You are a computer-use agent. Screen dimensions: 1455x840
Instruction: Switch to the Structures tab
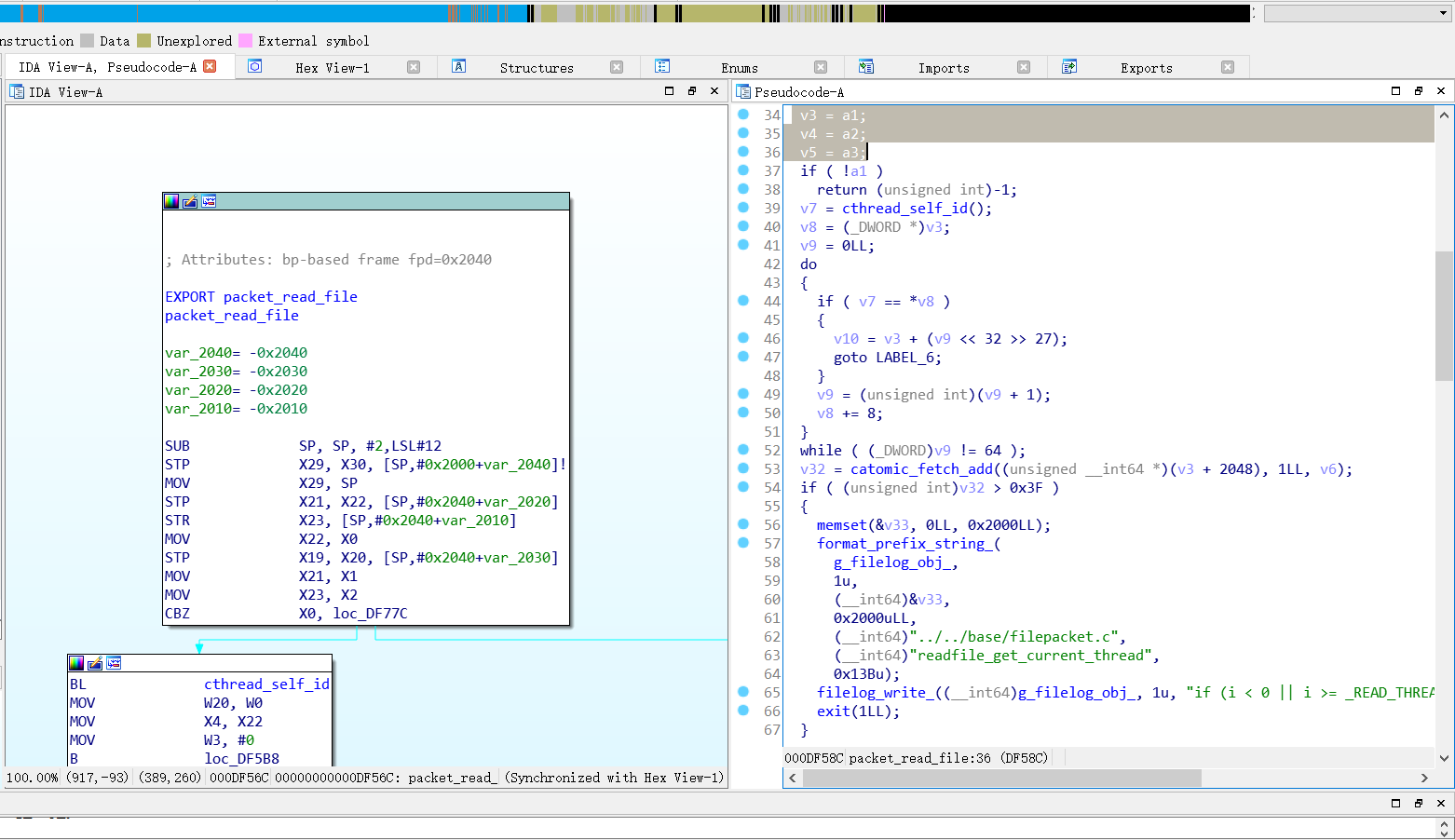(x=537, y=68)
